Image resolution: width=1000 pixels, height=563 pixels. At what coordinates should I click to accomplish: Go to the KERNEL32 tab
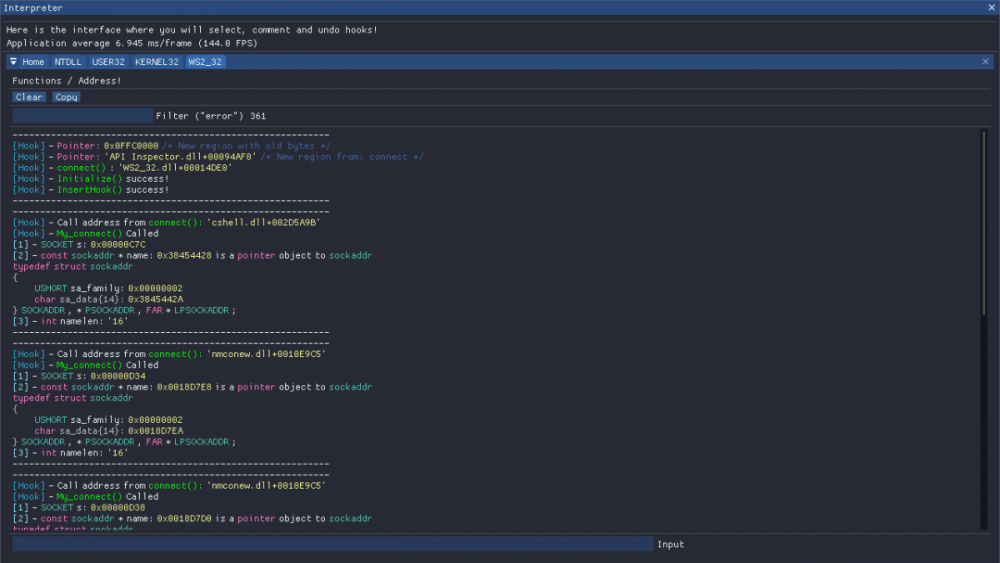pyautogui.click(x=157, y=62)
